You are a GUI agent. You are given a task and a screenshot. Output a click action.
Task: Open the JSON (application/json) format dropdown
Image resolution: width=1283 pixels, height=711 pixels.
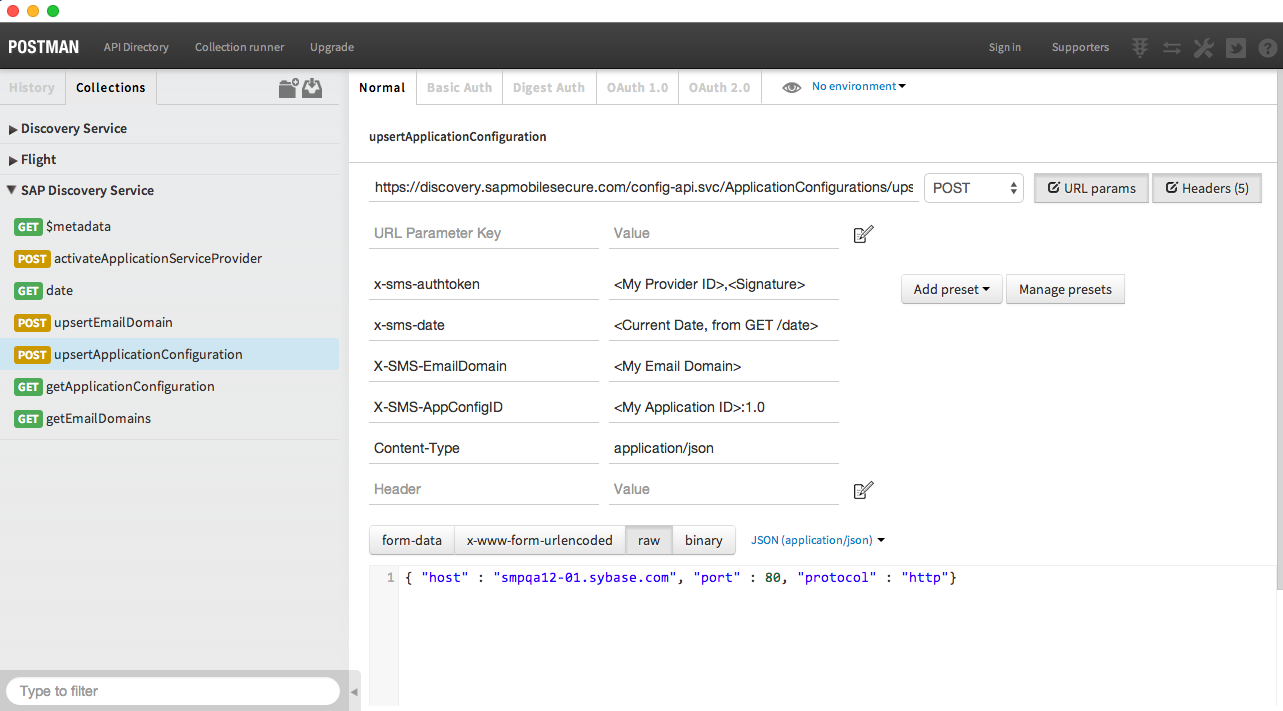[818, 540]
